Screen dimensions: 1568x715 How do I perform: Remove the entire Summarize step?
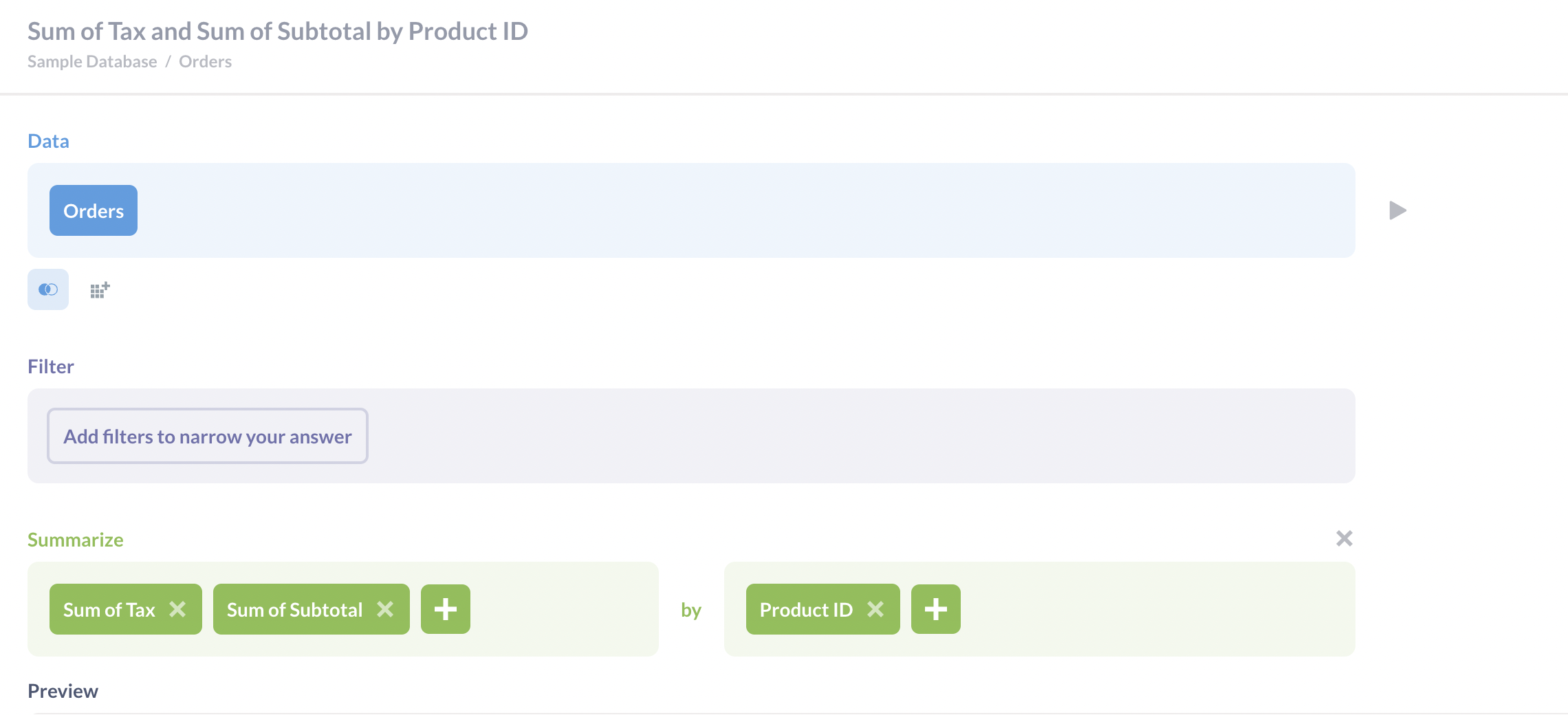click(x=1345, y=538)
